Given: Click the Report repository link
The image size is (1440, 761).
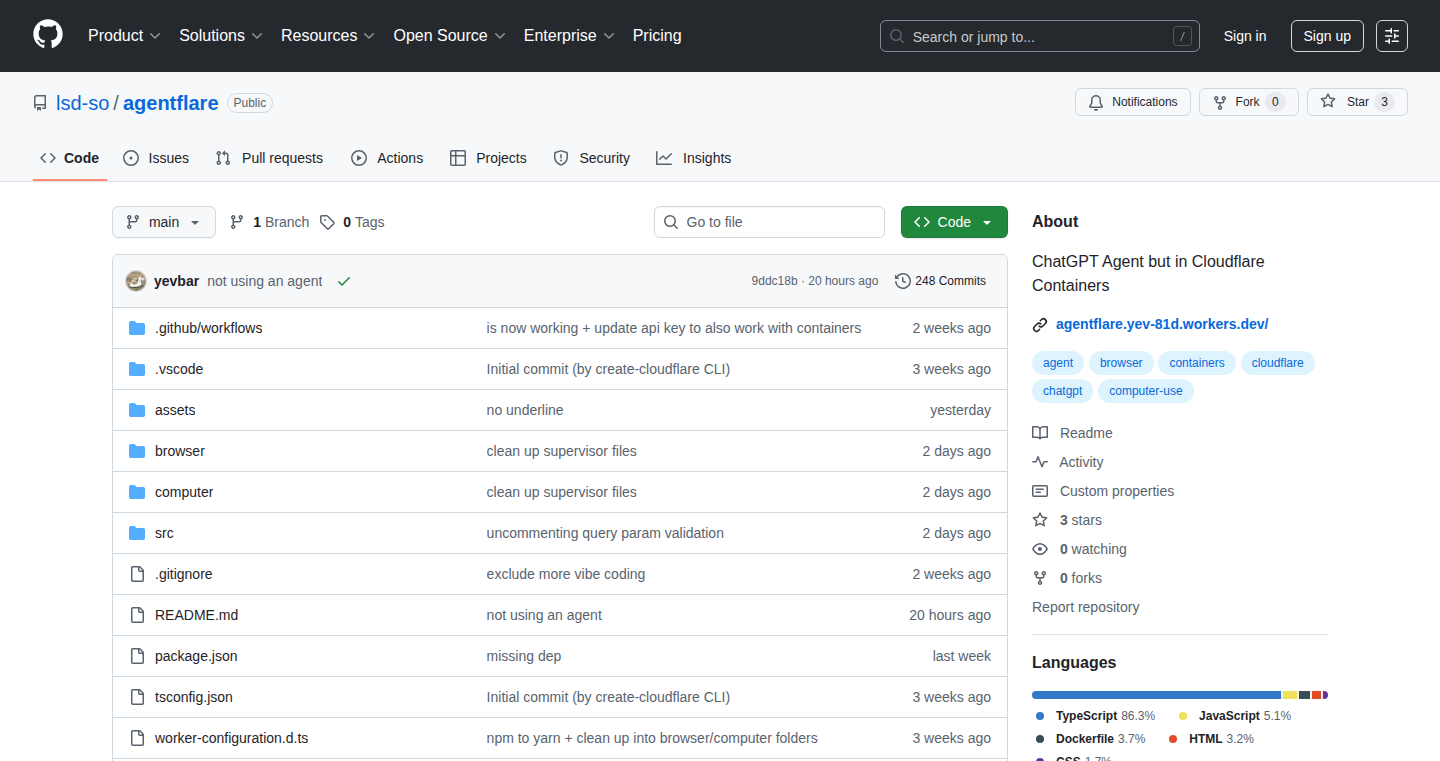Looking at the screenshot, I should click(x=1085, y=607).
